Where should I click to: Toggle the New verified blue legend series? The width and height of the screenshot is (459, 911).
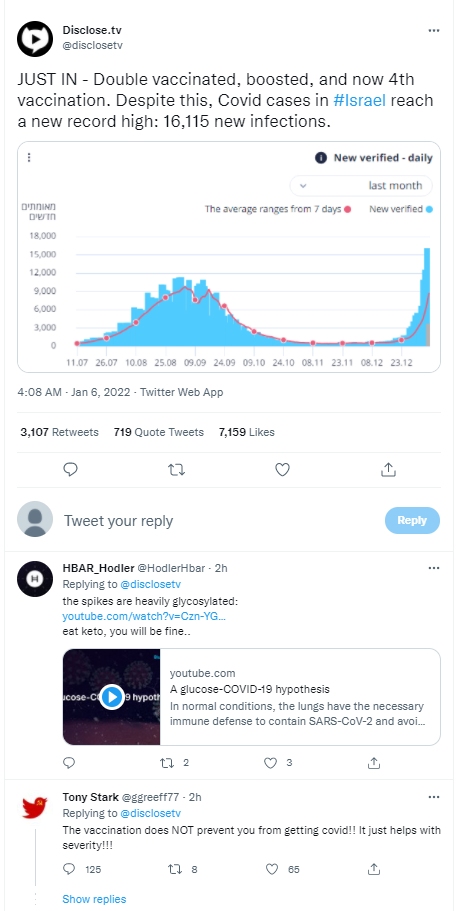(x=401, y=209)
